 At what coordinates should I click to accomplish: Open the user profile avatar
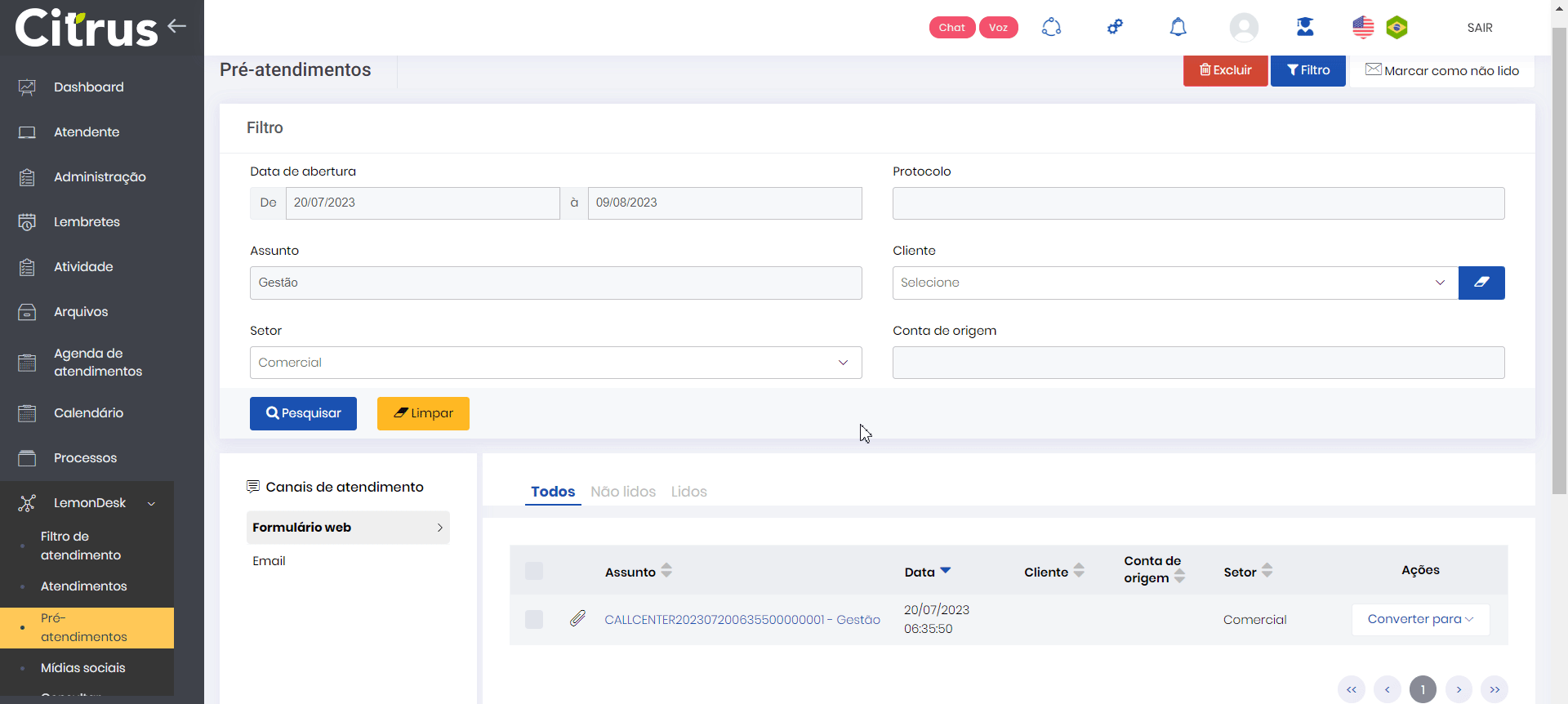coord(1243,28)
